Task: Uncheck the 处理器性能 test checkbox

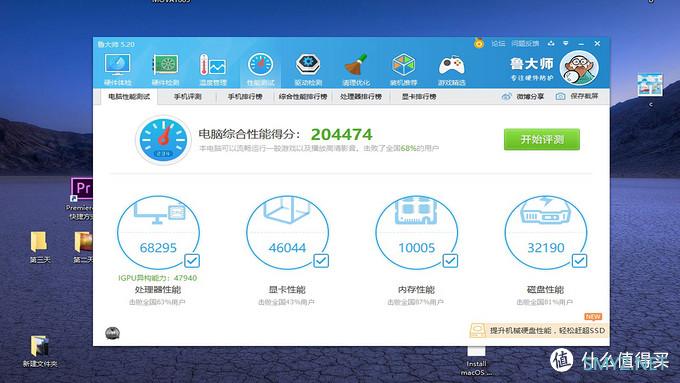Action: (192, 261)
